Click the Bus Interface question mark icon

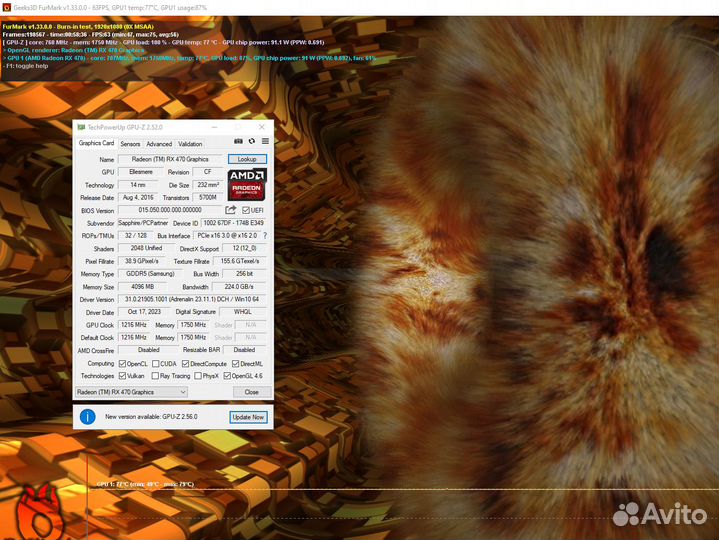click(264, 236)
